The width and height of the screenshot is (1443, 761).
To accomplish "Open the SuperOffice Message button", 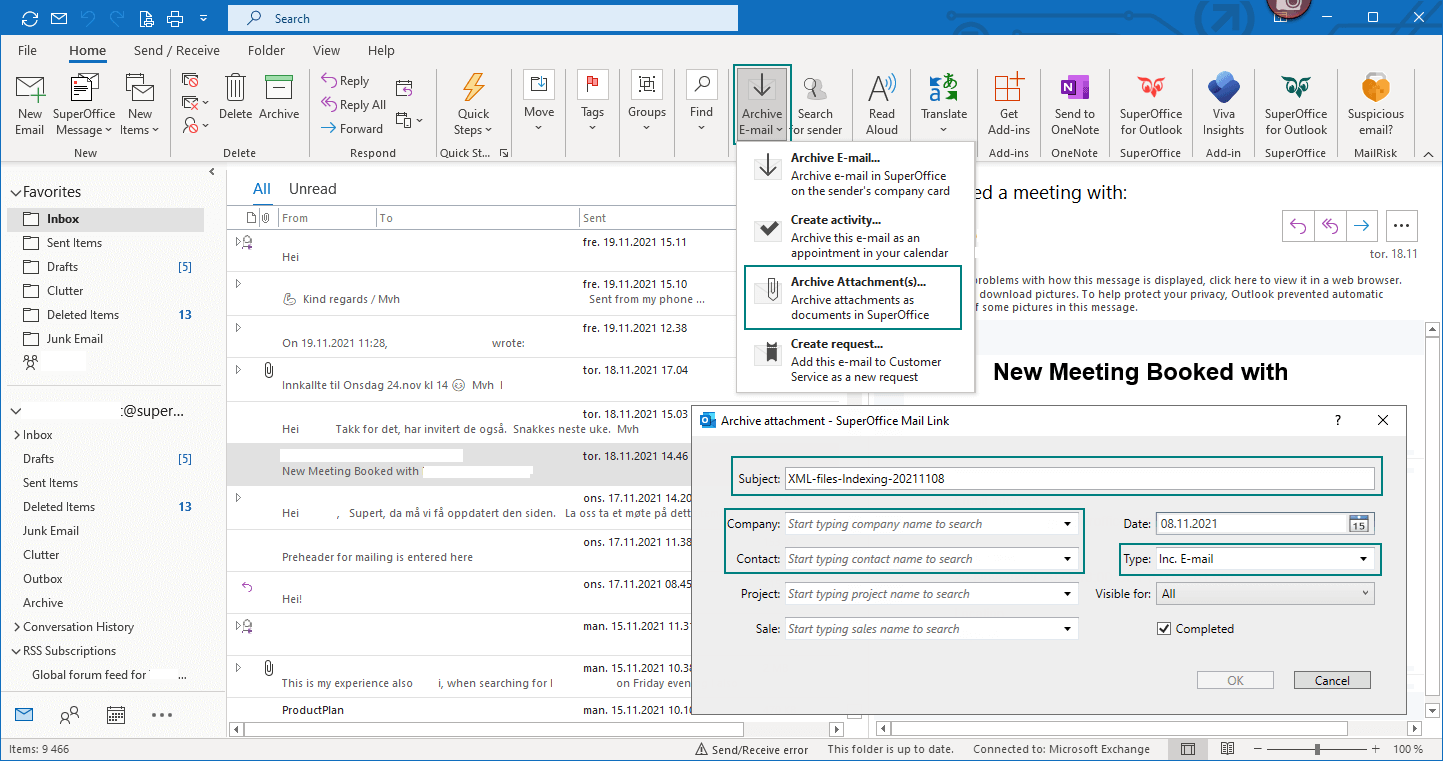I will click(84, 104).
